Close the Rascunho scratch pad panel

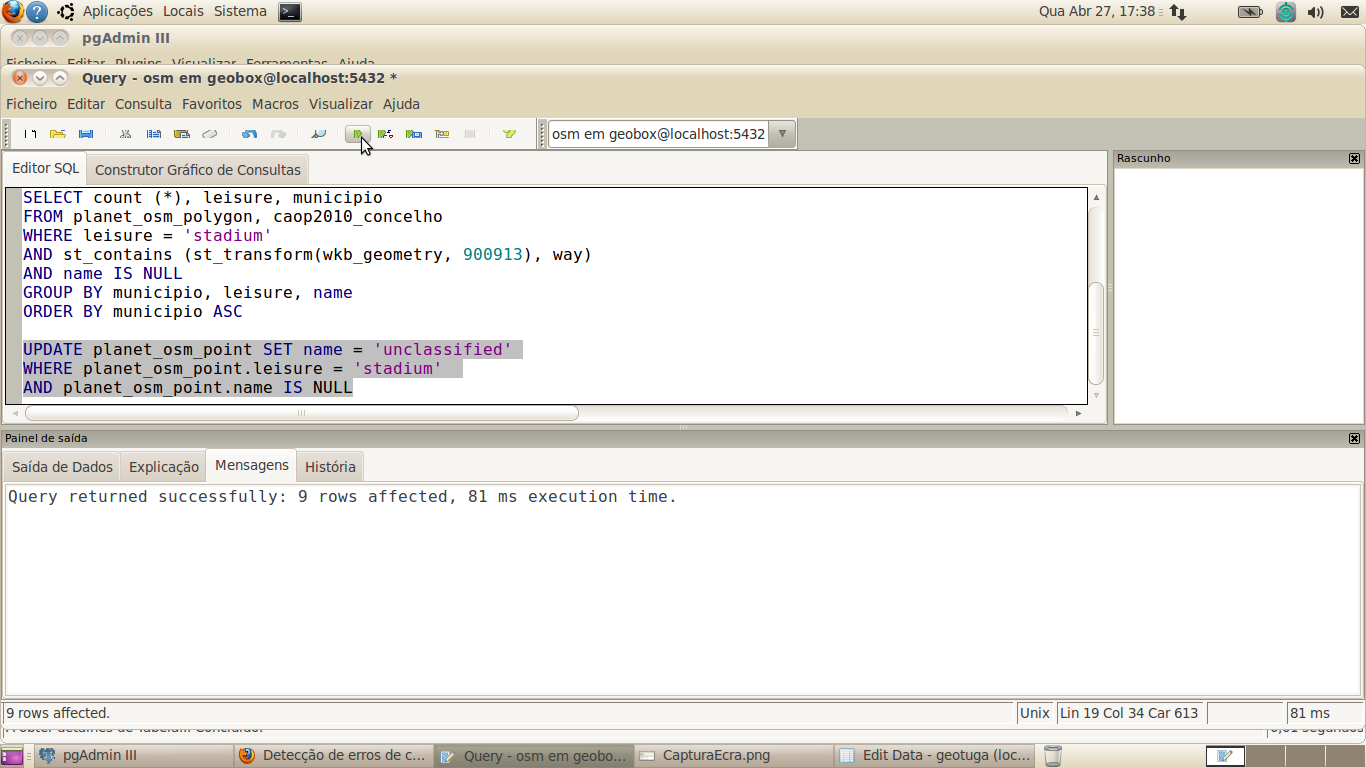click(x=1354, y=159)
